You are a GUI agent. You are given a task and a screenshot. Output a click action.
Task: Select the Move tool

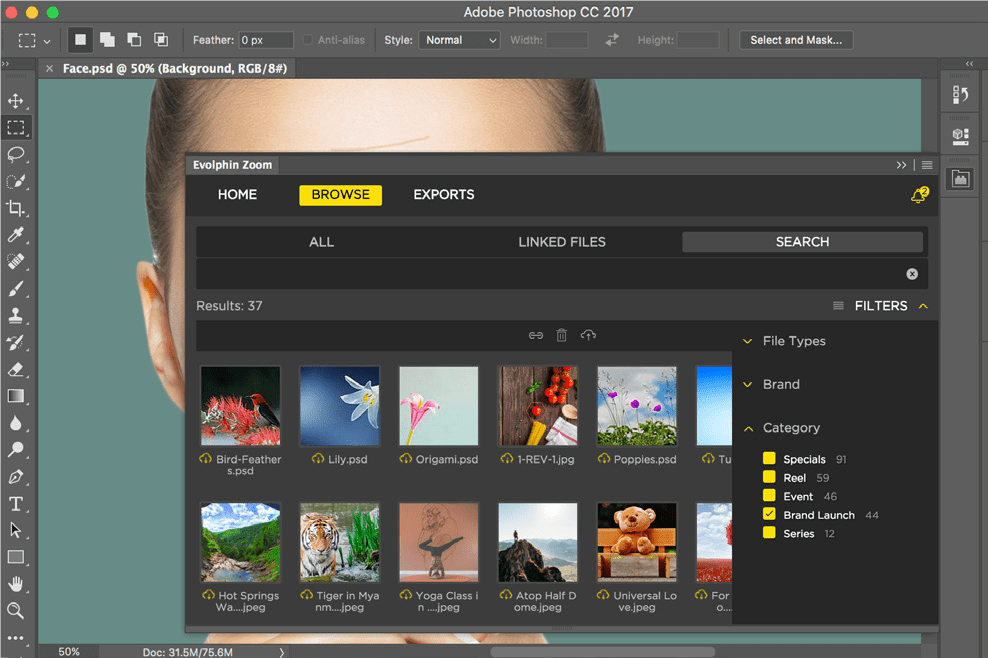tap(16, 101)
